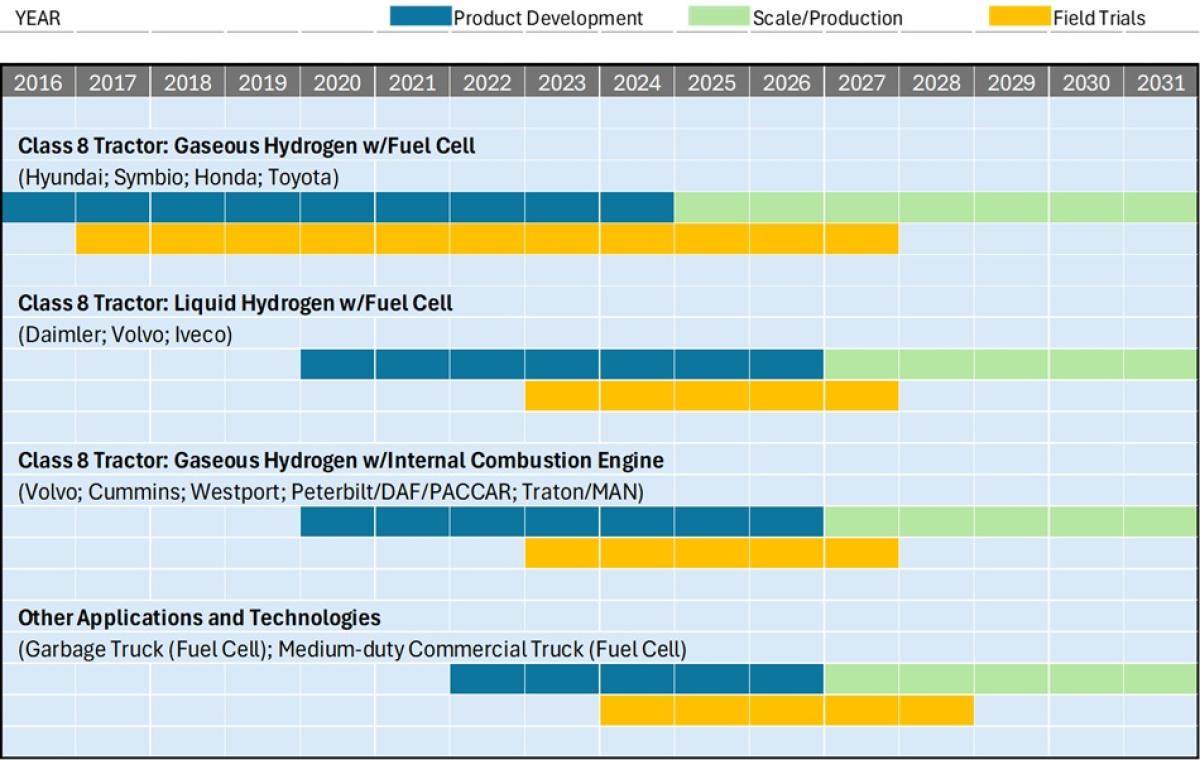Select the Internal Combustion Engine section heading
1200x760 pixels.
[340, 460]
